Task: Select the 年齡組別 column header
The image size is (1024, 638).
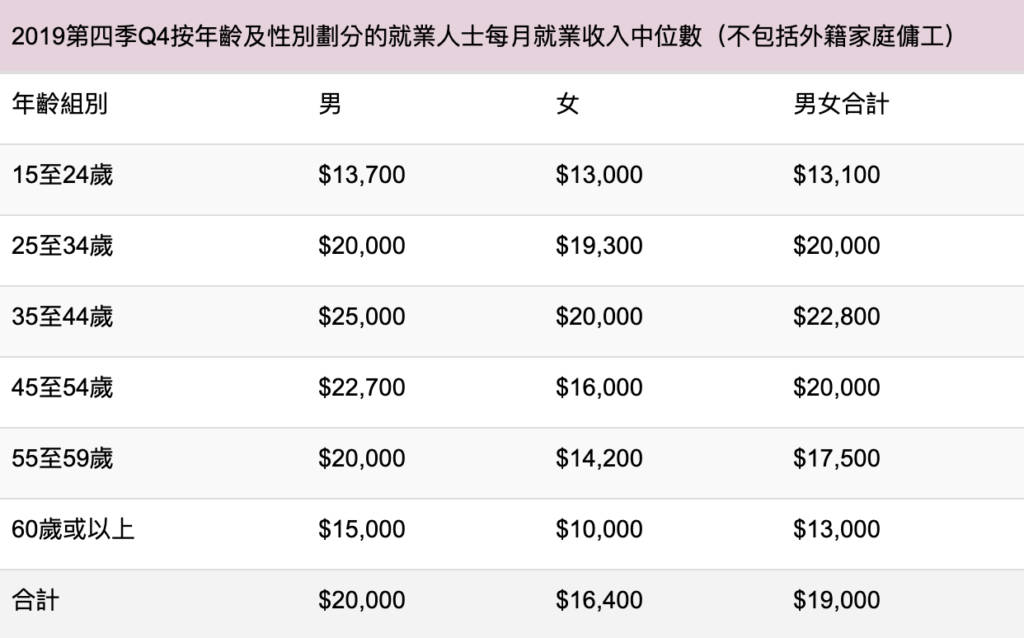Action: 59,104
